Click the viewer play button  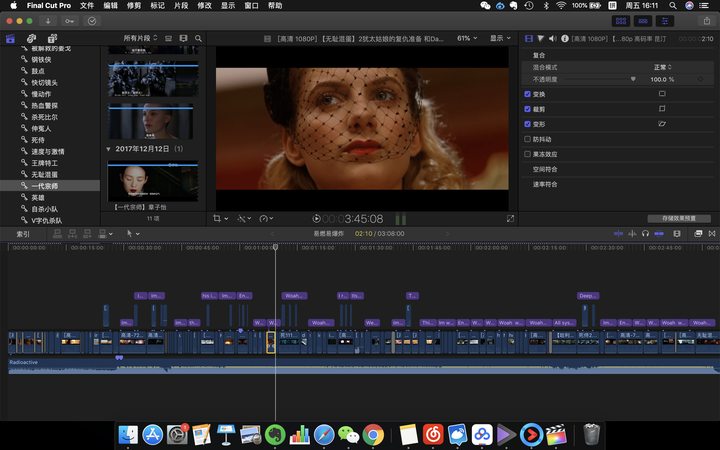point(316,219)
